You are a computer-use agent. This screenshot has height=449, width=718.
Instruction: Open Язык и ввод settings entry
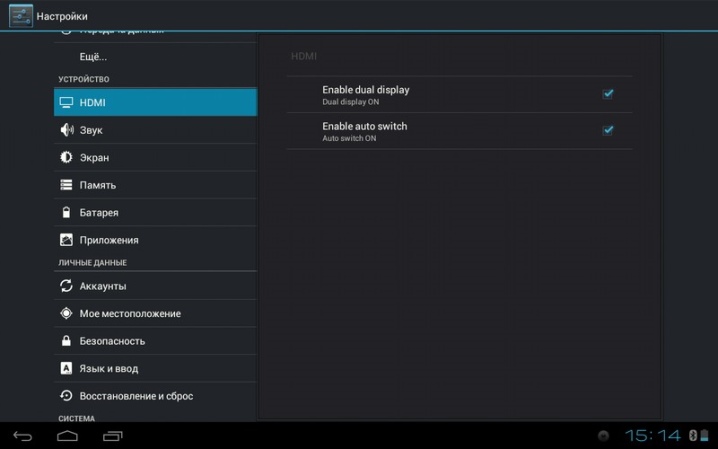[x=155, y=368]
